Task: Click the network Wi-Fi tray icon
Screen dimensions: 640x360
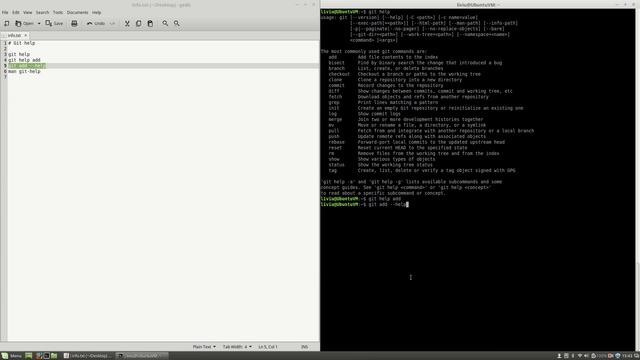Action: (x=580, y=356)
